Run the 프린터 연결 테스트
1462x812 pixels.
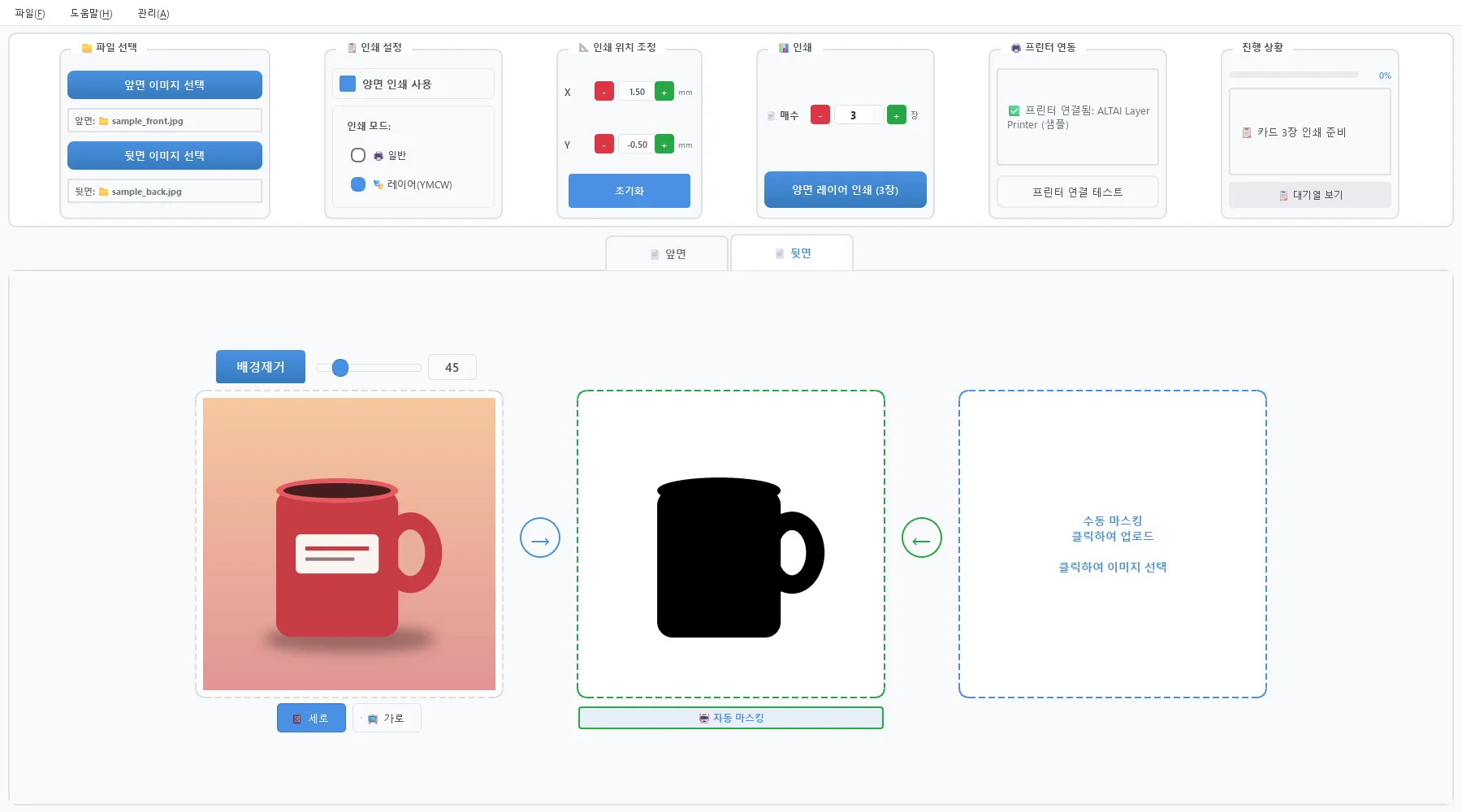click(1078, 192)
